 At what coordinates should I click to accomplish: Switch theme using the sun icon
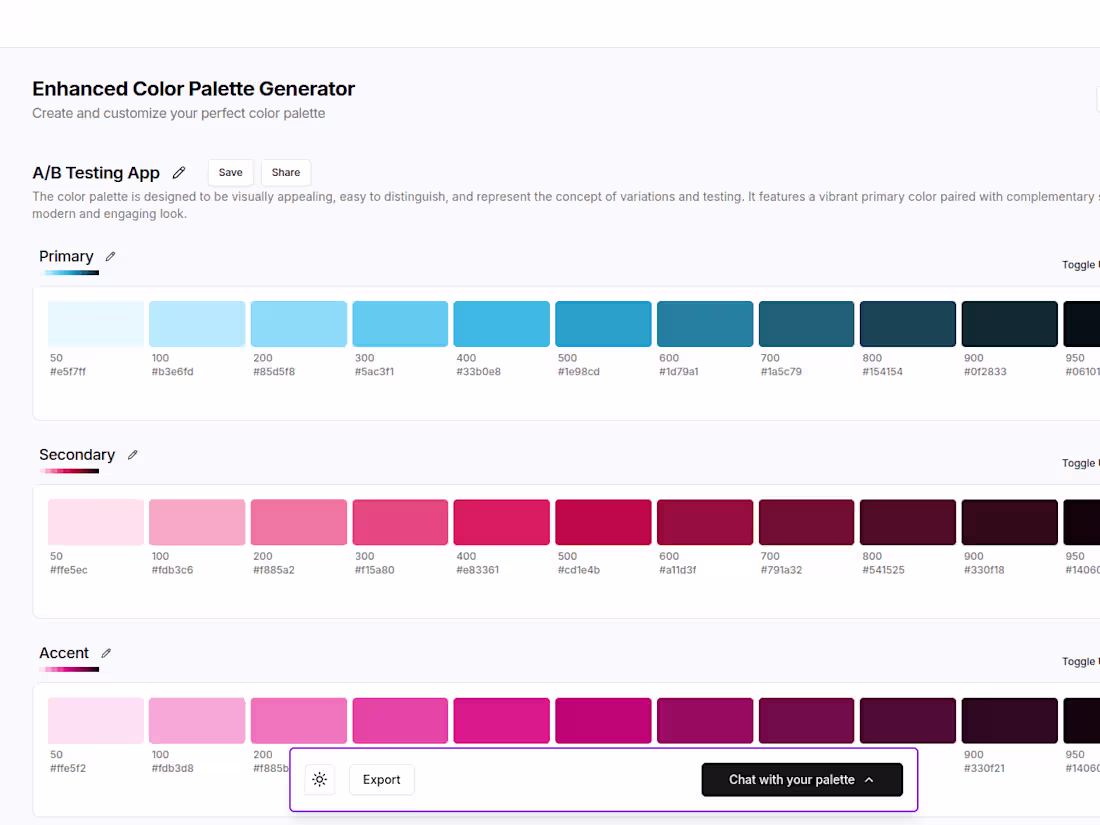pos(319,779)
